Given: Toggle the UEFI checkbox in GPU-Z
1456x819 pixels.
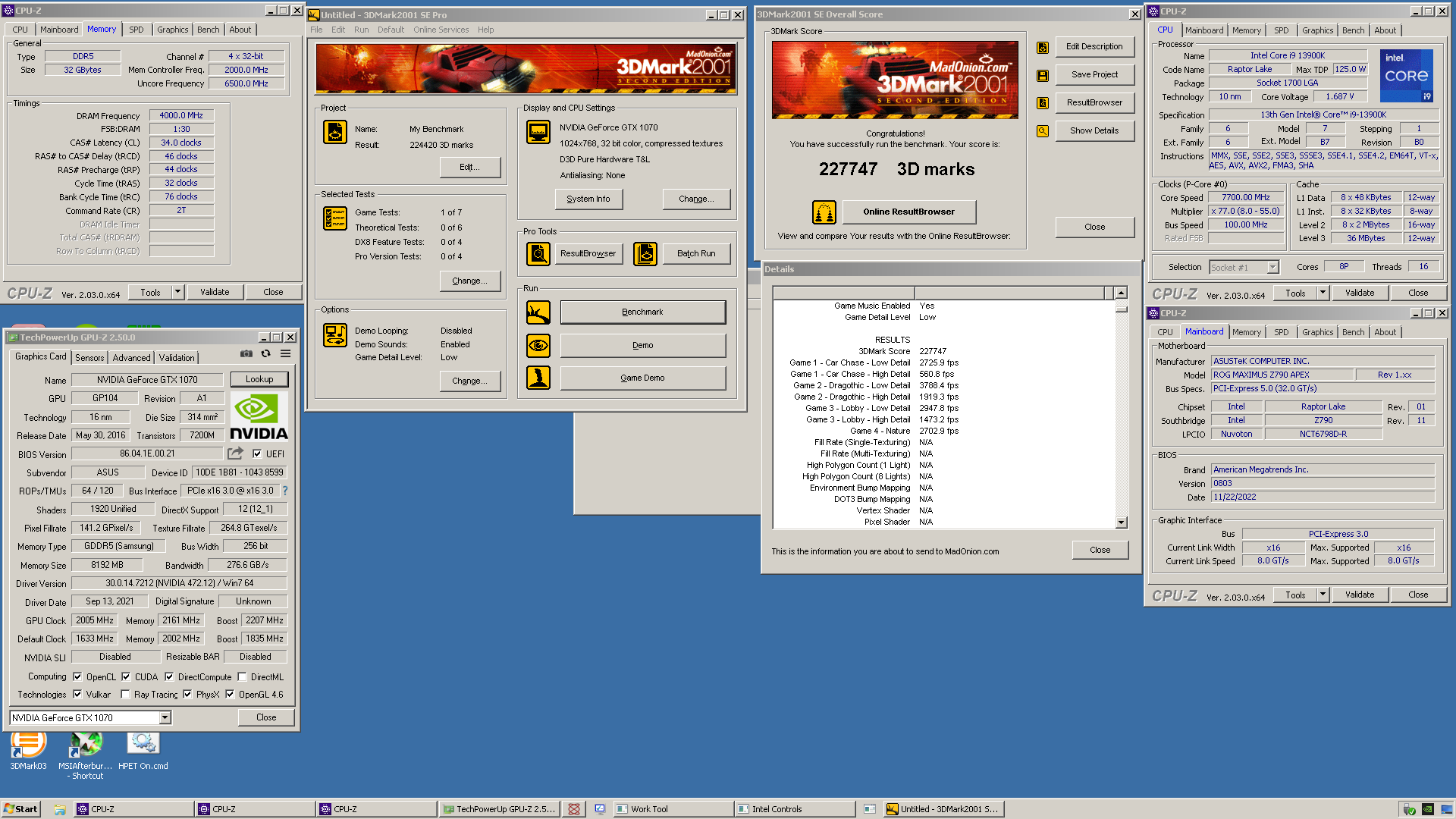Looking at the screenshot, I should point(257,453).
